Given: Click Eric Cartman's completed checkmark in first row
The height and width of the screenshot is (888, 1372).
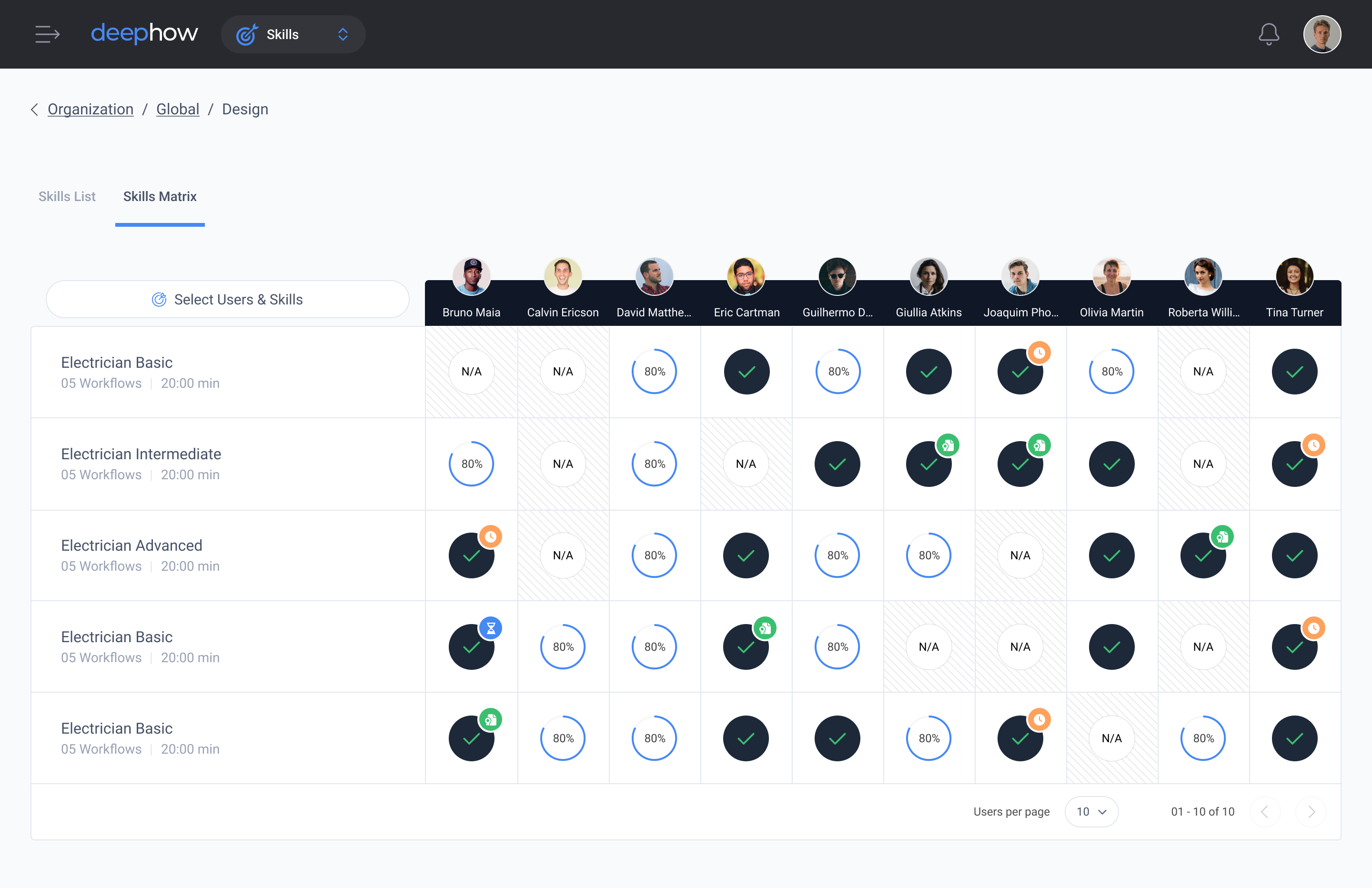Looking at the screenshot, I should 747,371.
